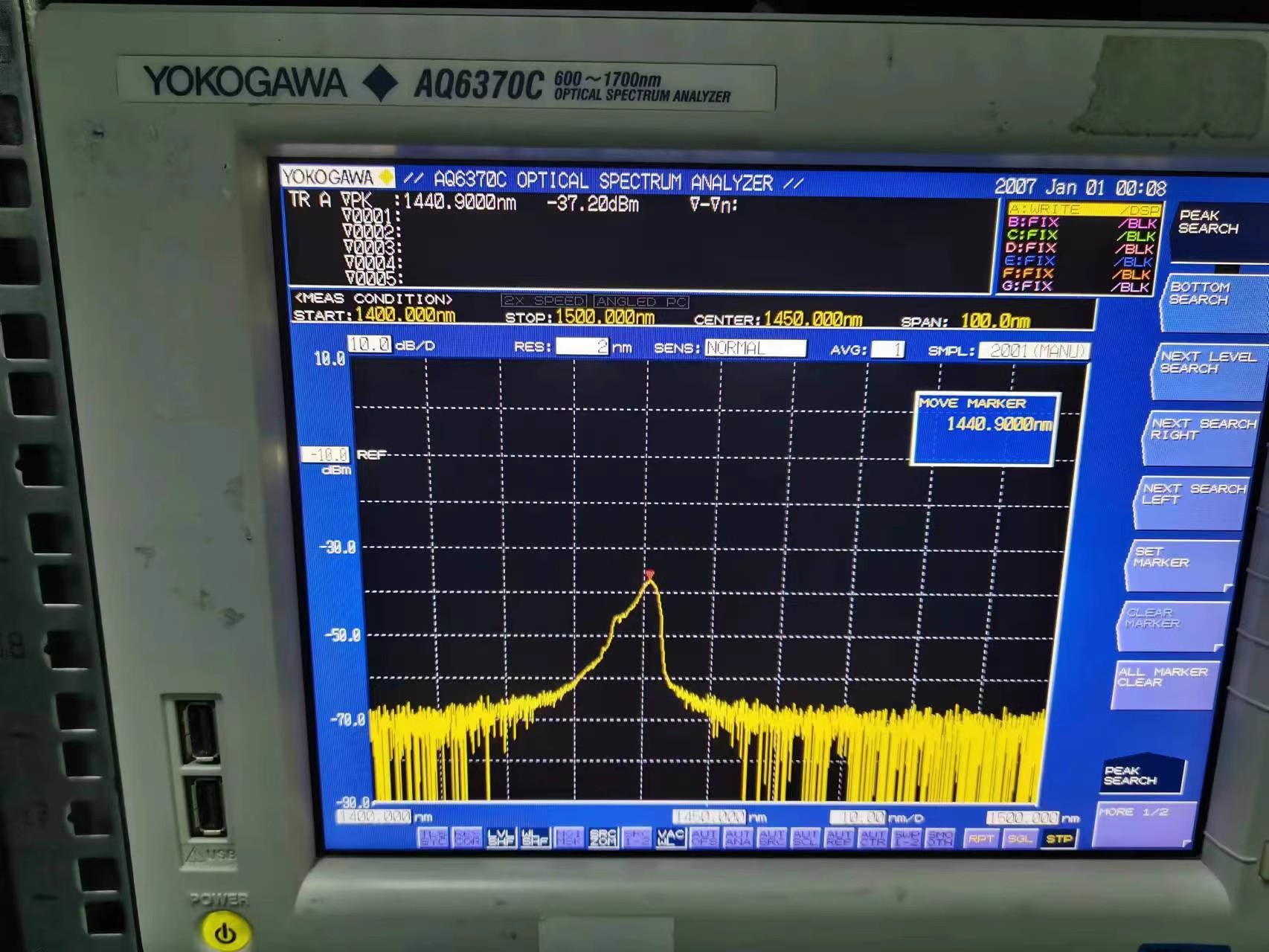The image size is (1269, 952).
Task: Click the YOKOGAWA logo on screen header
Action: click(337, 177)
